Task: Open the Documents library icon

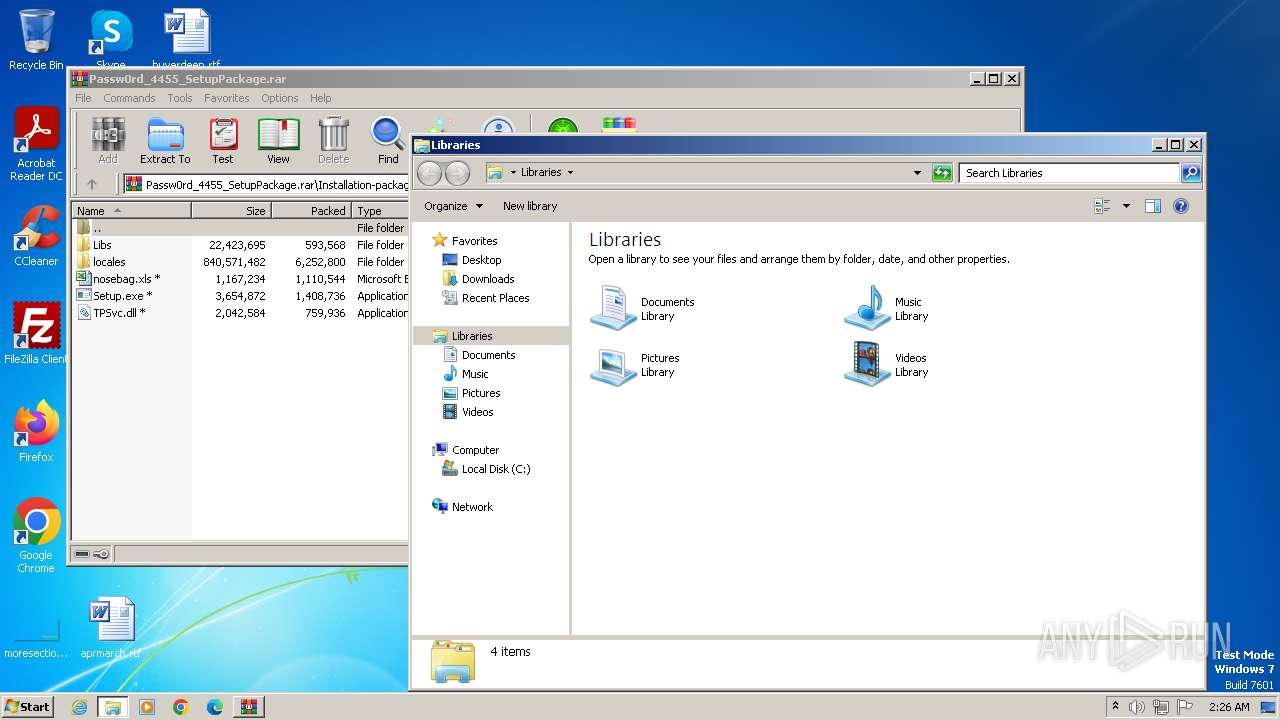Action: coord(613,308)
